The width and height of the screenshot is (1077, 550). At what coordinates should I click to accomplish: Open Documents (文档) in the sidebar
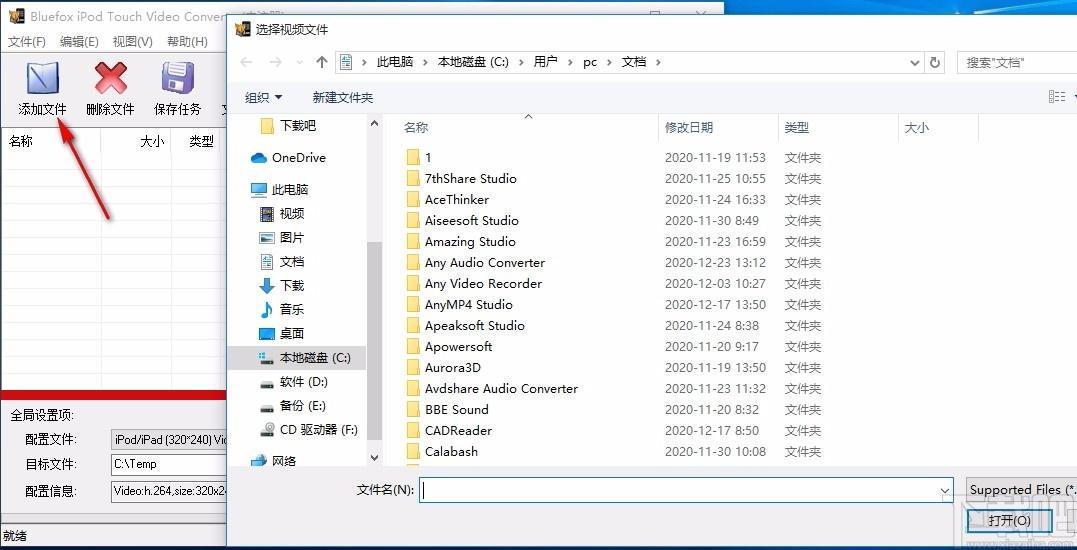282,262
